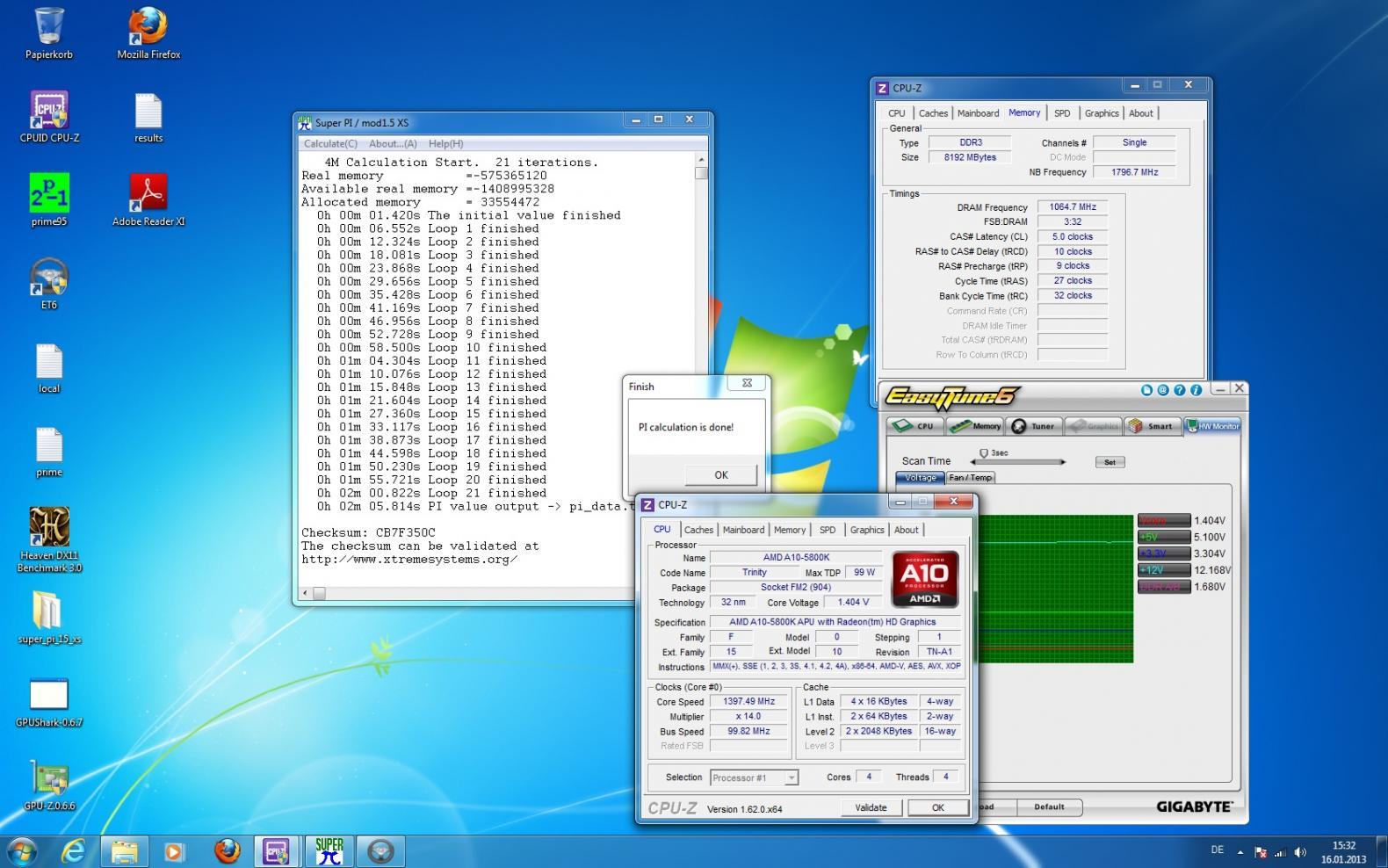This screenshot has width=1388, height=868.
Task: Click the volume speaker tray icon
Action: (x=1300, y=851)
